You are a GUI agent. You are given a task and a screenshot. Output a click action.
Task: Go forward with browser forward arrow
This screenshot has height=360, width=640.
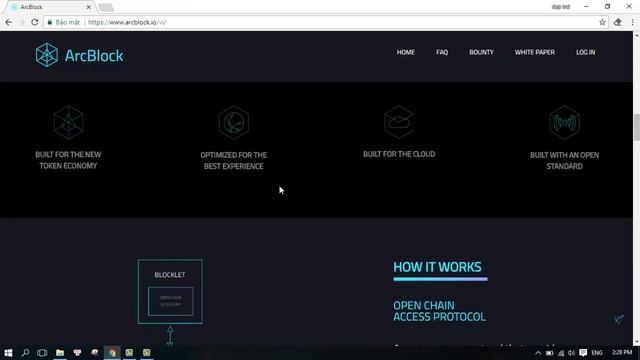click(x=22, y=22)
